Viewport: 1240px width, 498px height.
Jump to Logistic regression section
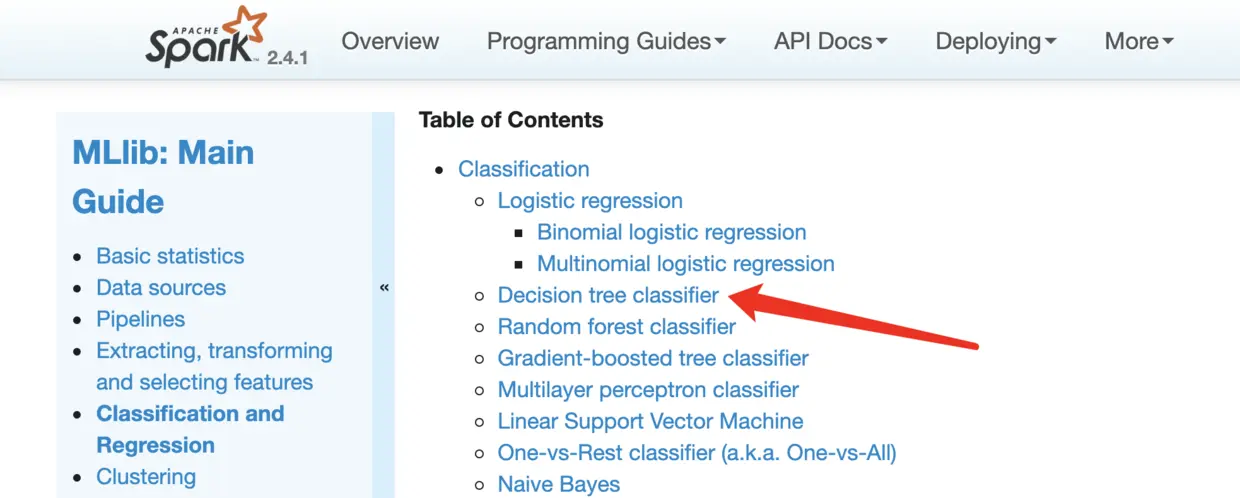pyautogui.click(x=590, y=201)
